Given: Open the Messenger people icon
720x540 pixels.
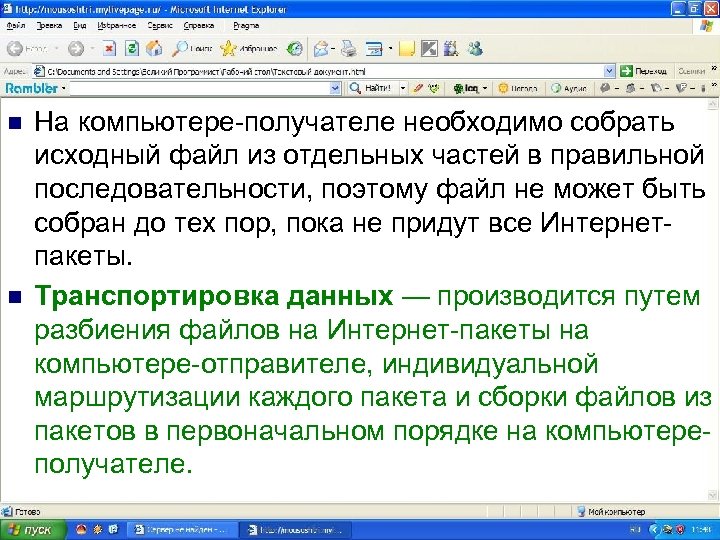Looking at the screenshot, I should point(475,48).
